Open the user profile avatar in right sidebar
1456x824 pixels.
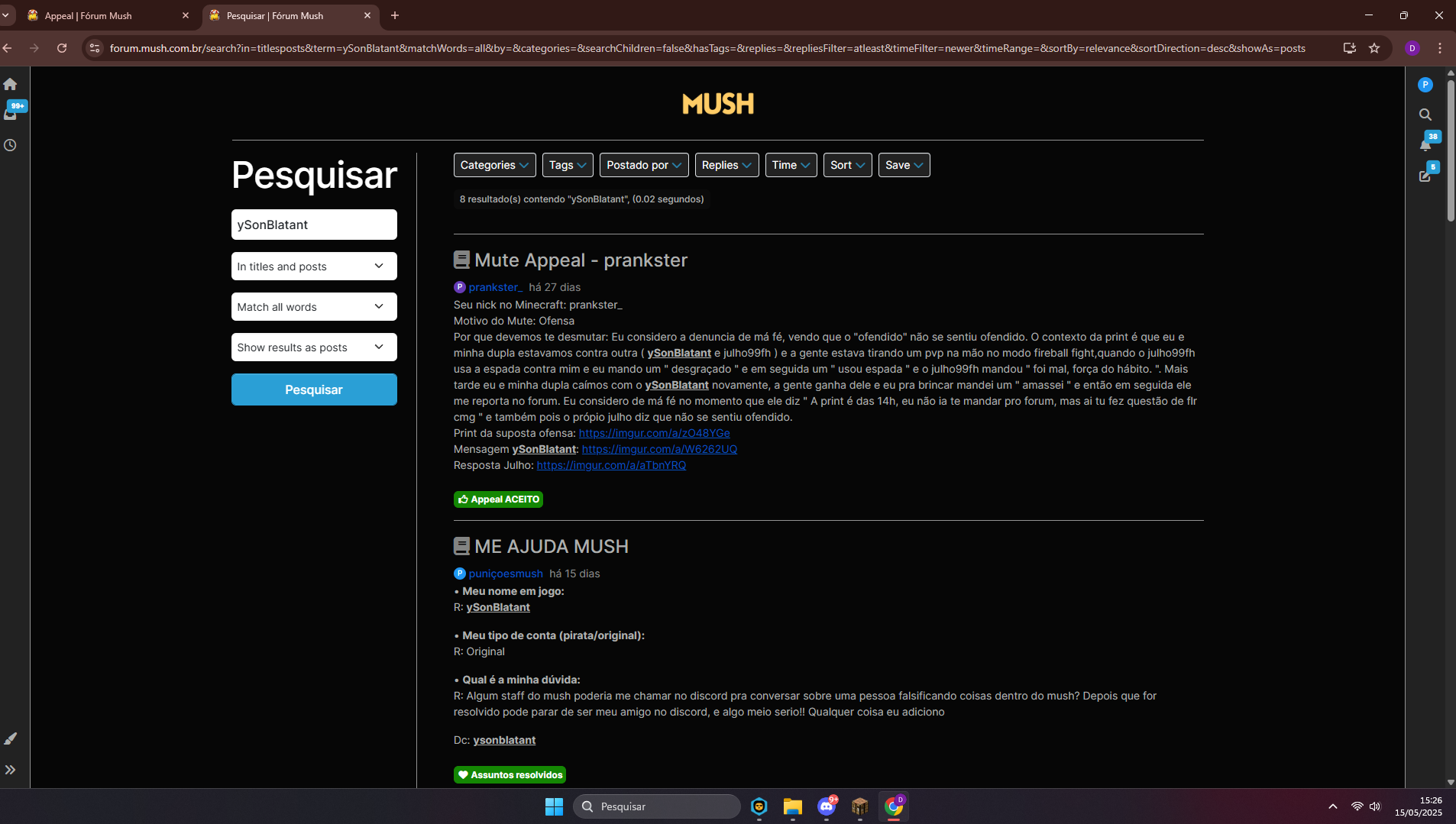pyautogui.click(x=1425, y=85)
